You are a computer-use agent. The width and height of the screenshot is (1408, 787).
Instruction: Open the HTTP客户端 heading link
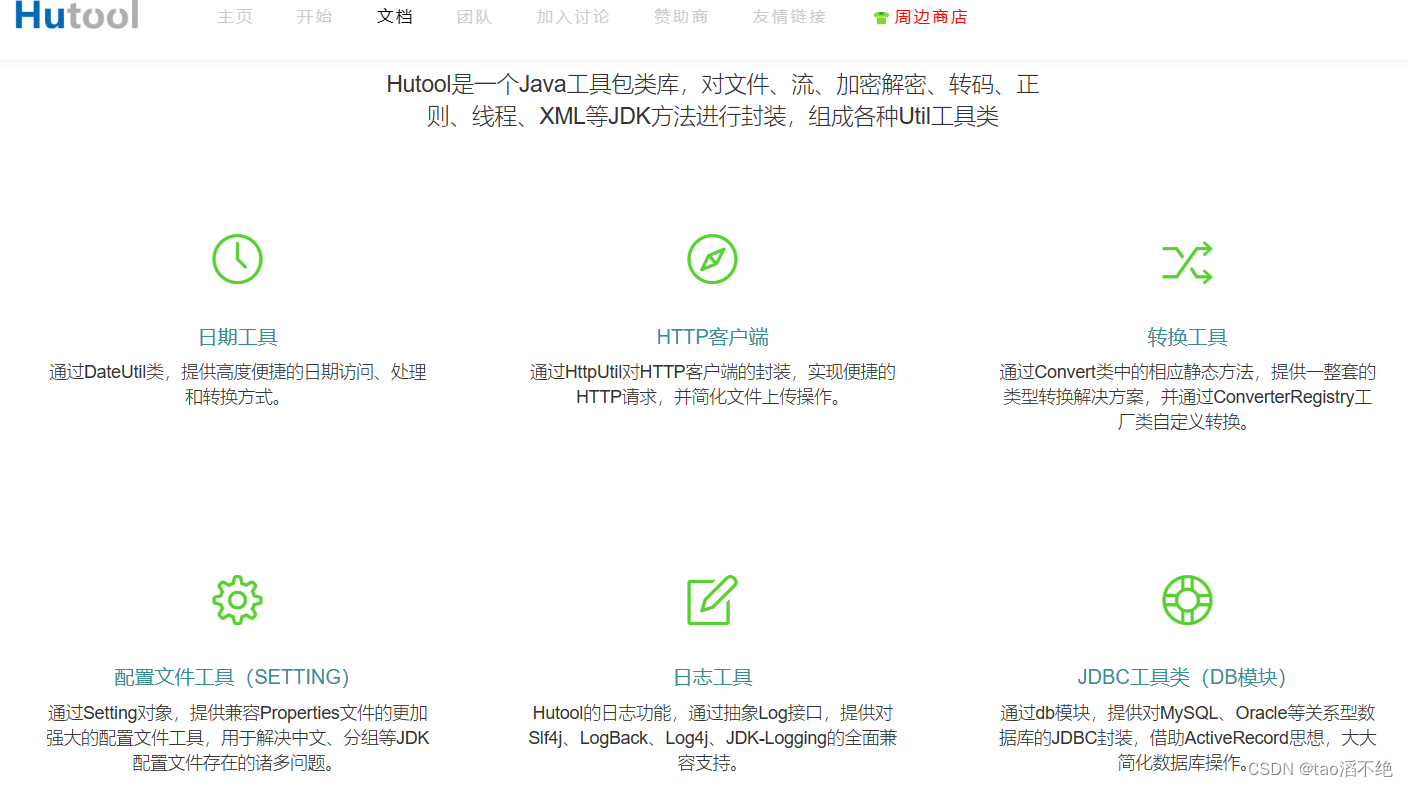(713, 337)
